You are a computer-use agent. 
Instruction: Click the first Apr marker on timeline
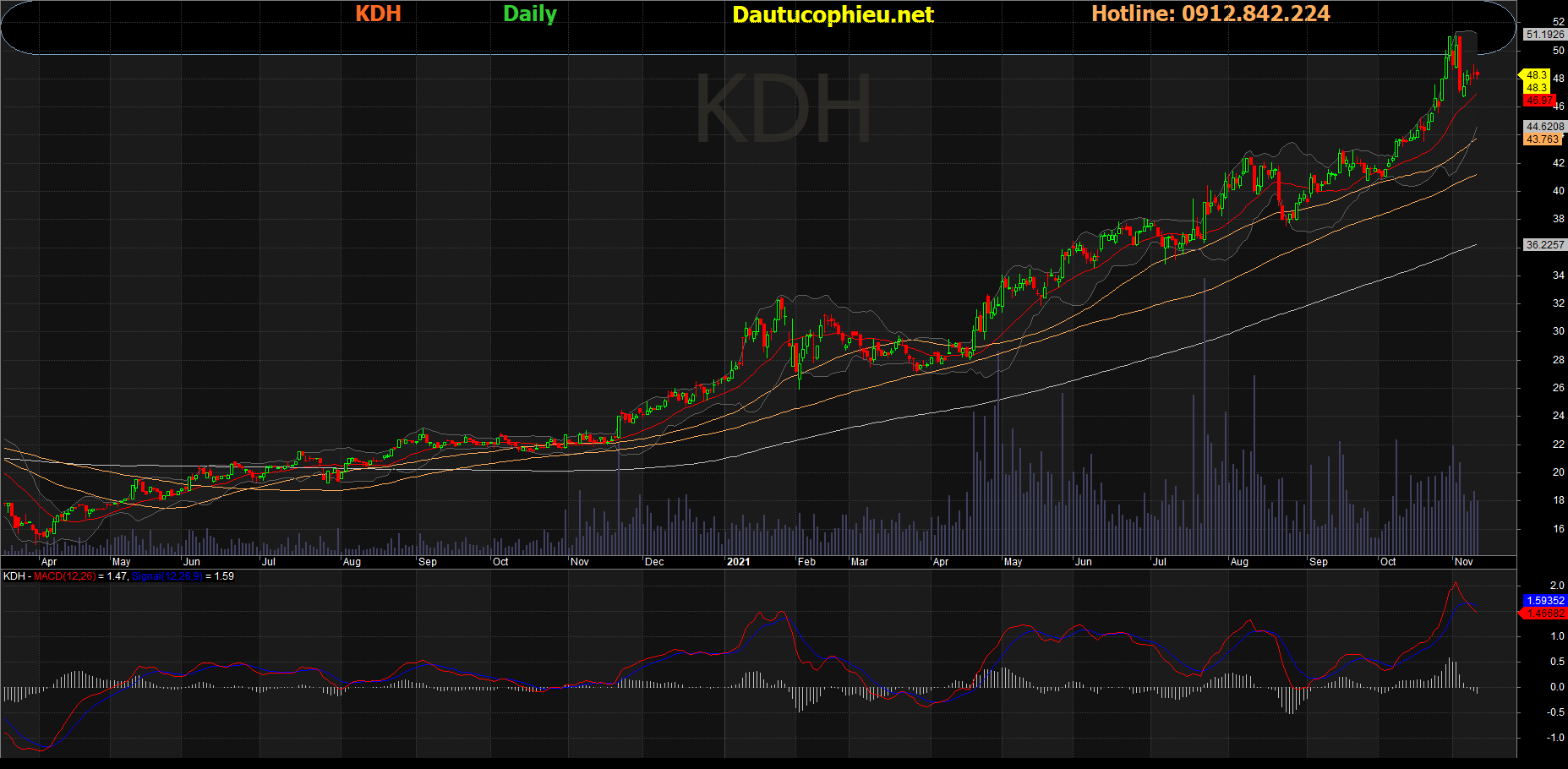(x=49, y=562)
